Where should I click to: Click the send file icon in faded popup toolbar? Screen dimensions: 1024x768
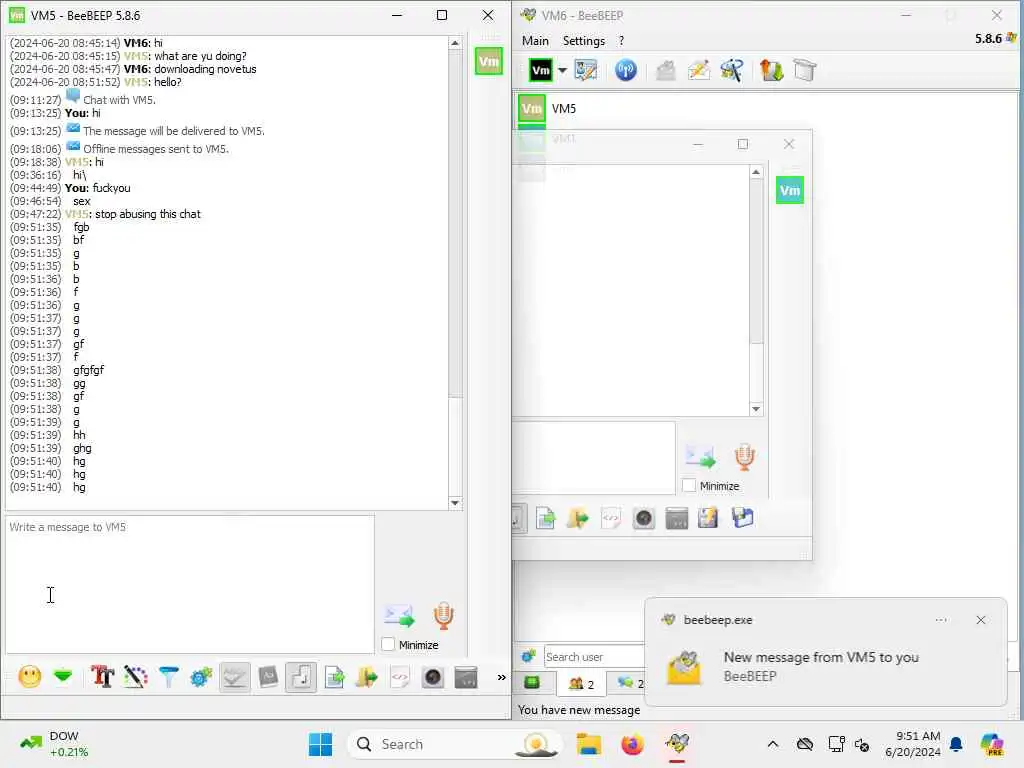click(545, 519)
